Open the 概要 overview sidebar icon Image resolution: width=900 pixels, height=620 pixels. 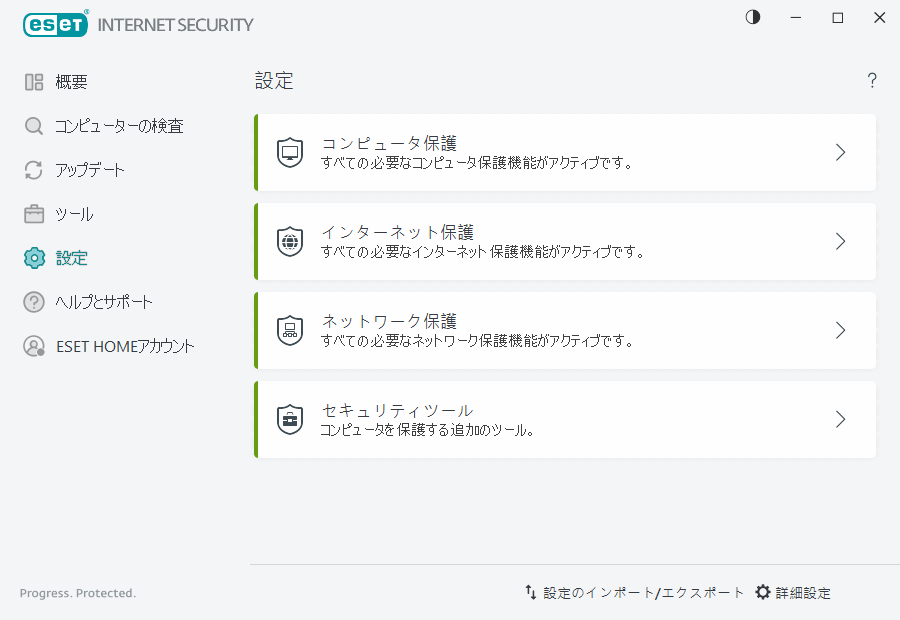tap(33, 81)
